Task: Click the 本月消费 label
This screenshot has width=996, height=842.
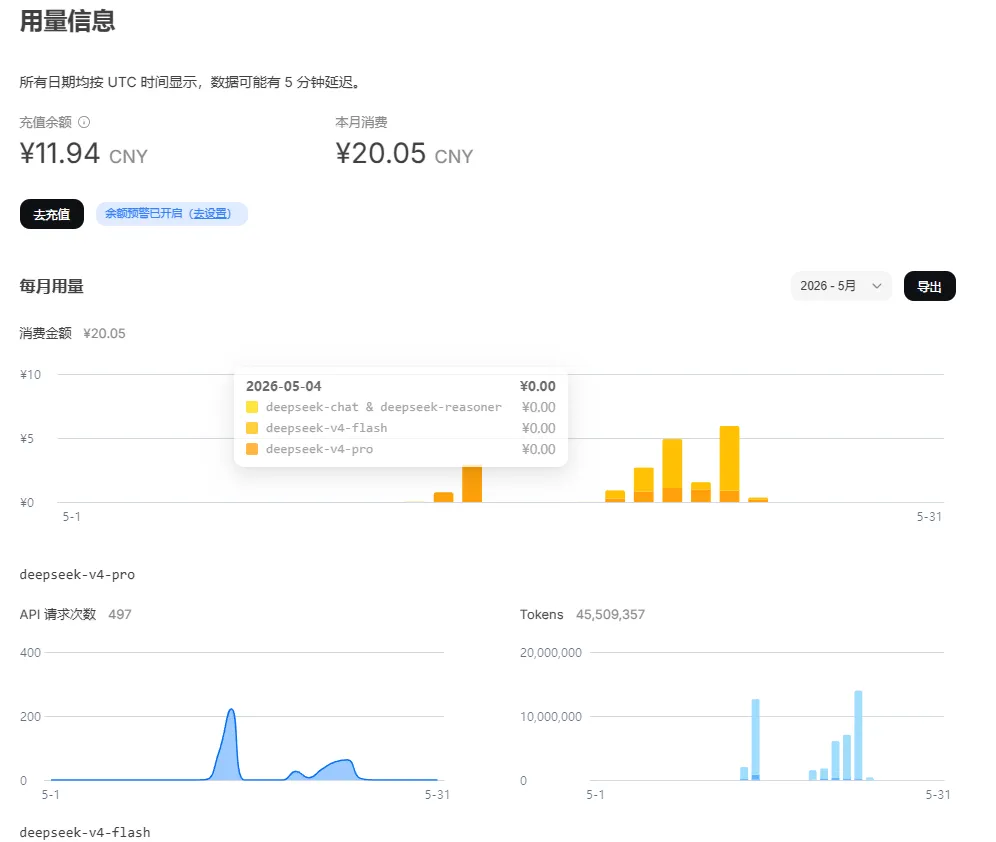Action: click(361, 122)
